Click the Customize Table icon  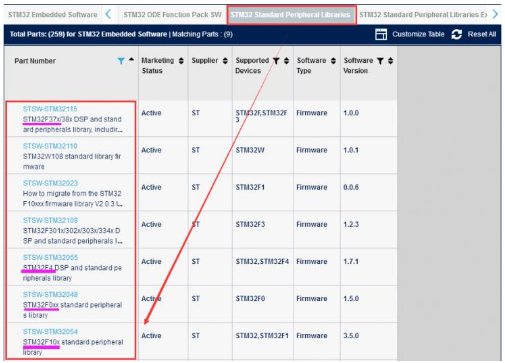point(381,34)
